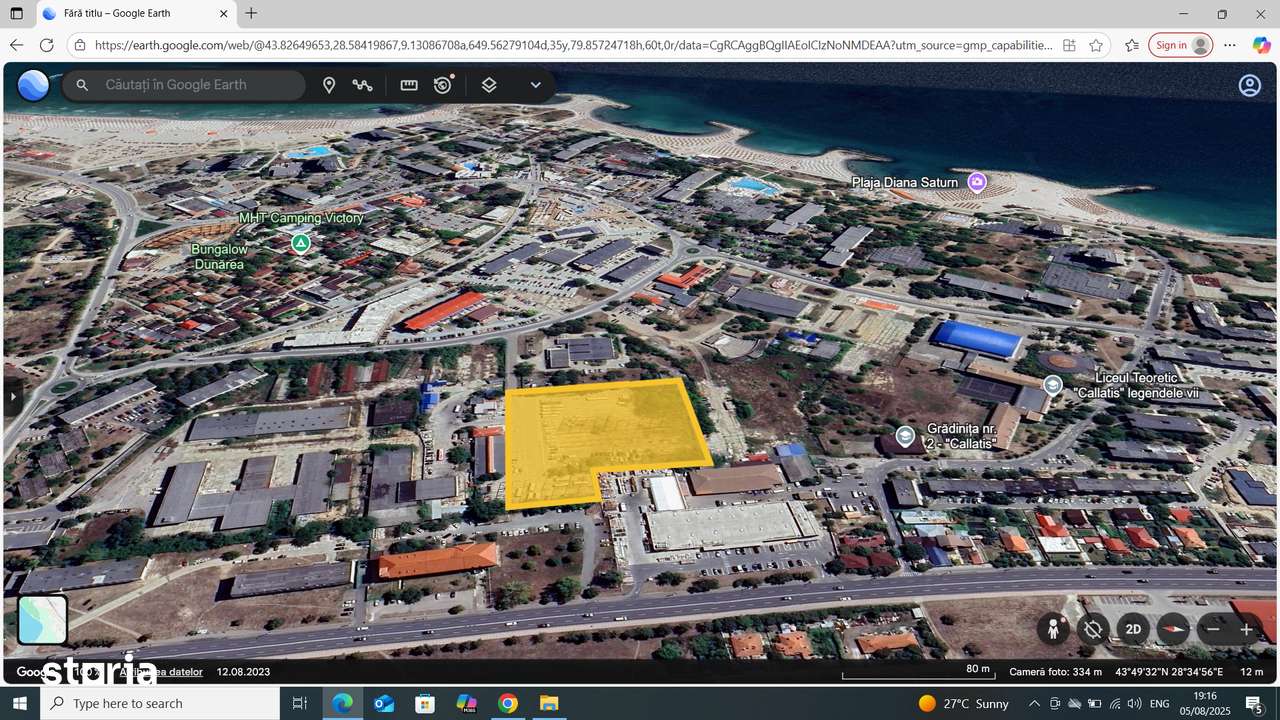
Task: Select the add placemark pin tool
Action: pos(328,86)
